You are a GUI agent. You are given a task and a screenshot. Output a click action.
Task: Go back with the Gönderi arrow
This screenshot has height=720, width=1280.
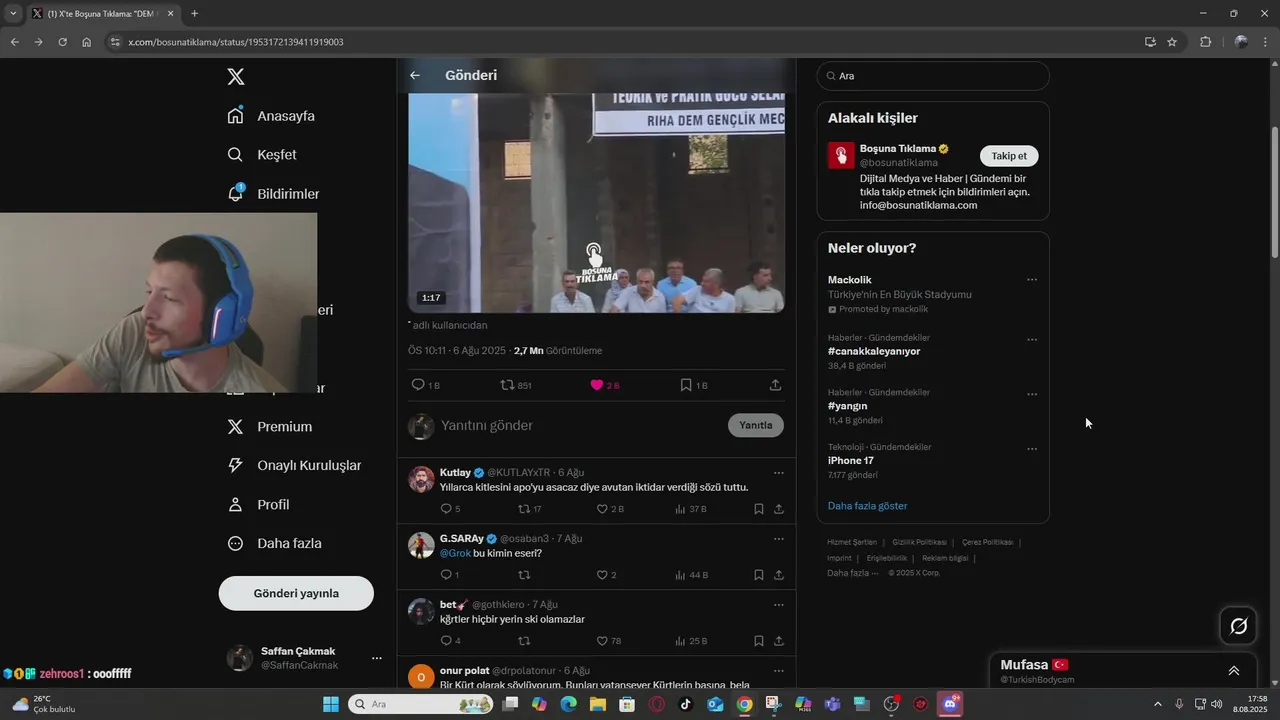(415, 75)
